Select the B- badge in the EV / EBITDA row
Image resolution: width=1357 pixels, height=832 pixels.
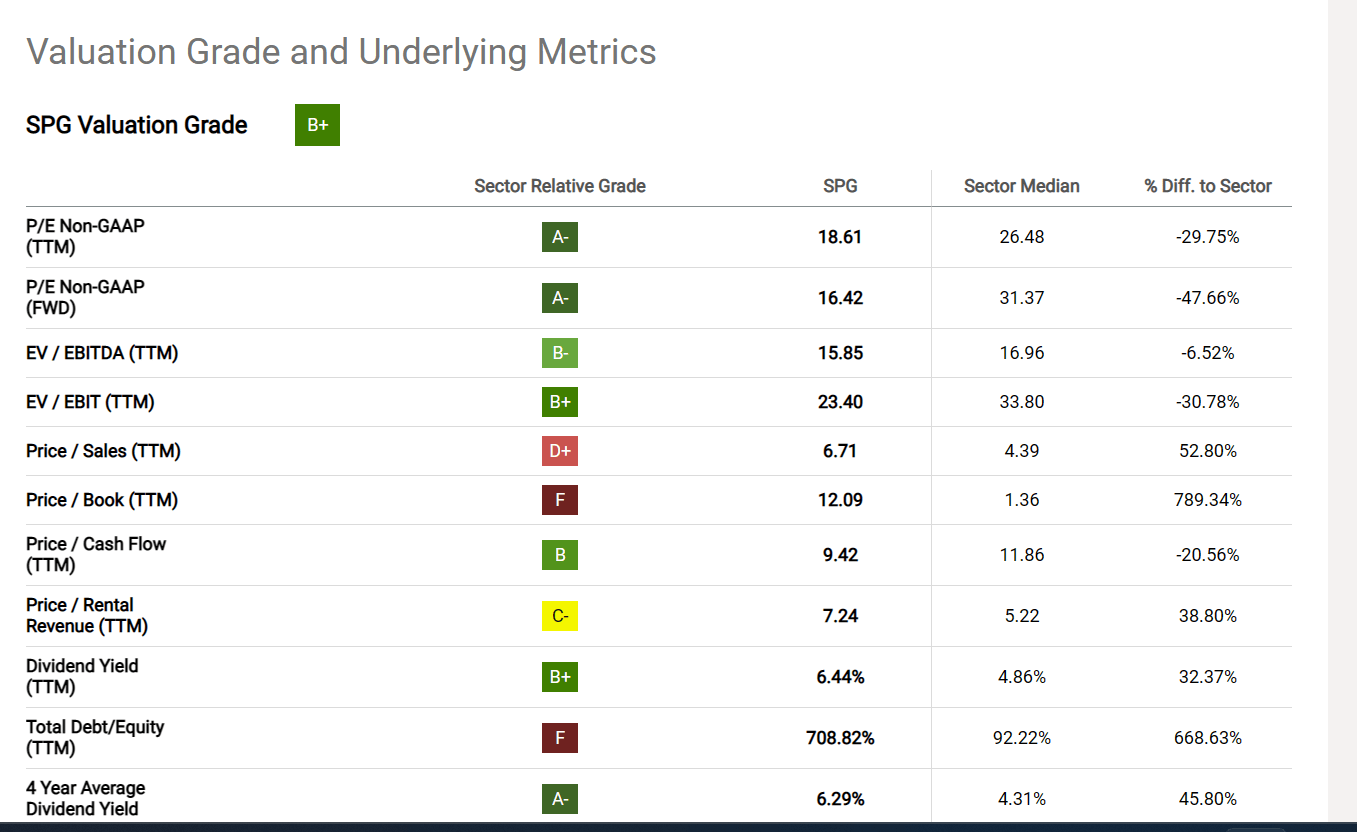(x=560, y=353)
